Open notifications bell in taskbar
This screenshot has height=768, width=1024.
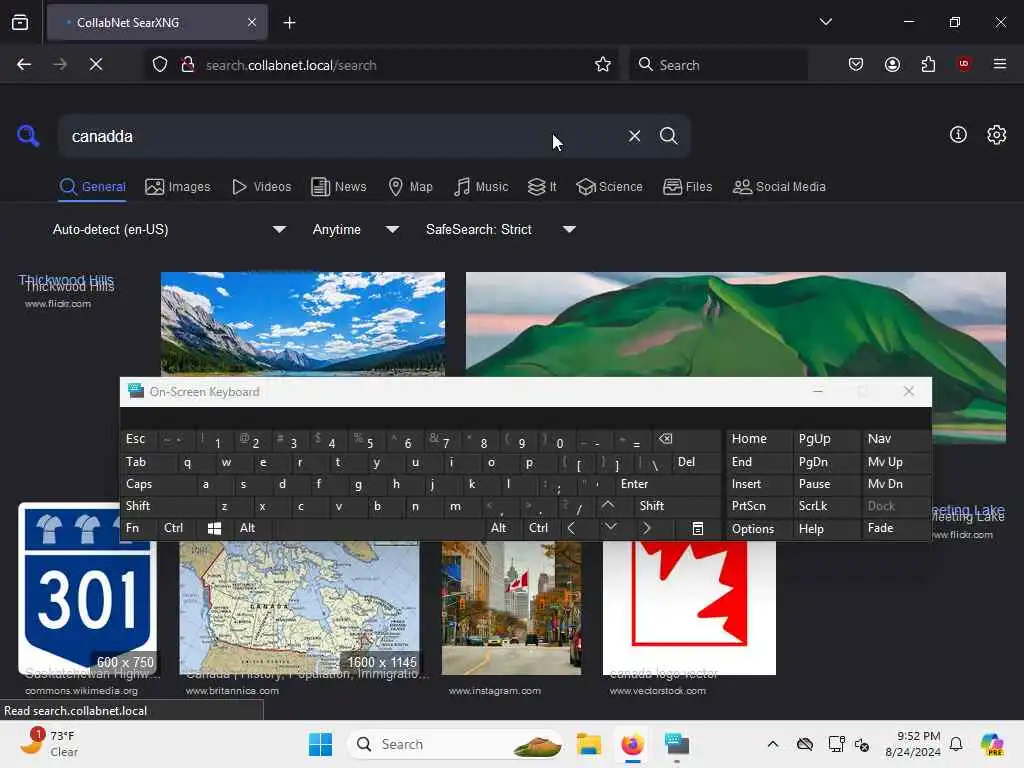pyautogui.click(x=956, y=744)
